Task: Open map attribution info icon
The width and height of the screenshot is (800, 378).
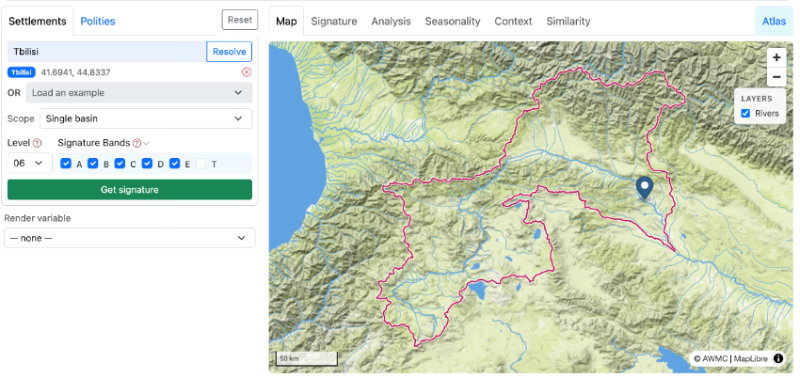Action: pyautogui.click(x=778, y=359)
